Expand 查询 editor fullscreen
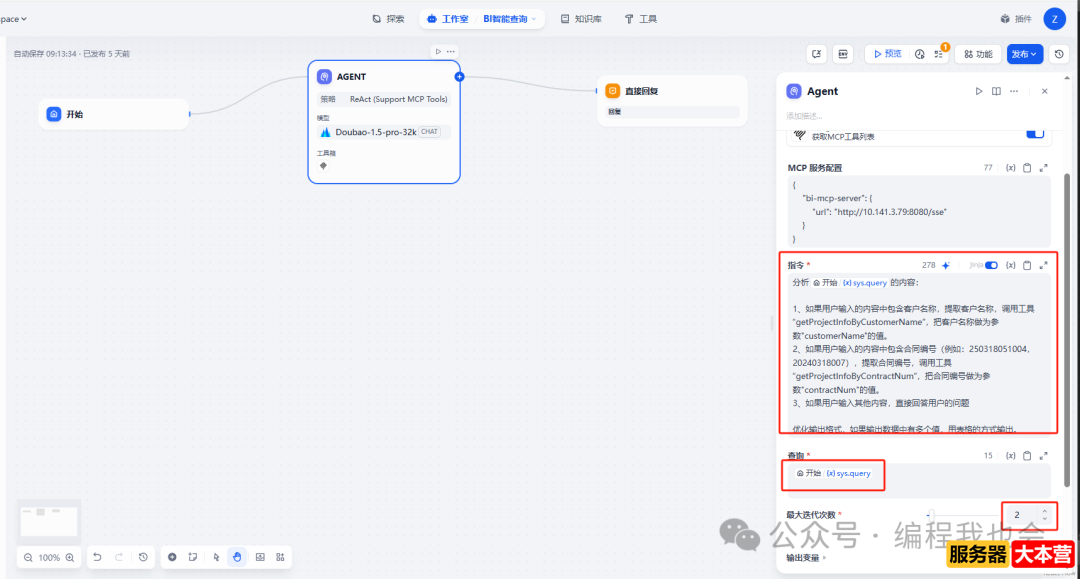The image size is (1080, 579). point(1043,456)
